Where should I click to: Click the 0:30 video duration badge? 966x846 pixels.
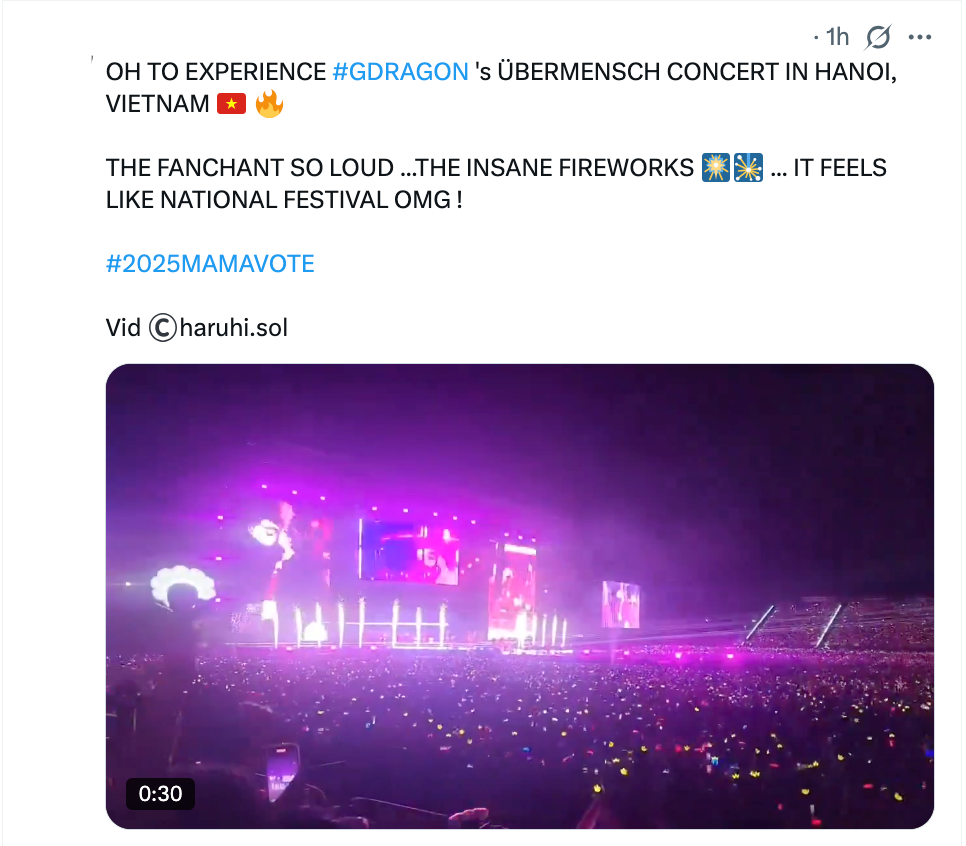click(160, 794)
